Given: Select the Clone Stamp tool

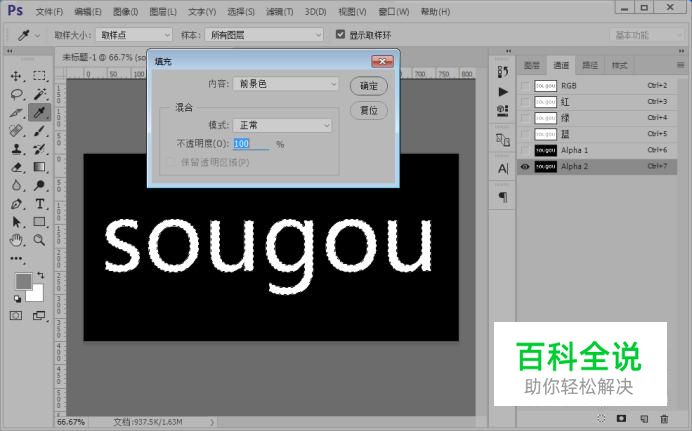Looking at the screenshot, I should [16, 149].
